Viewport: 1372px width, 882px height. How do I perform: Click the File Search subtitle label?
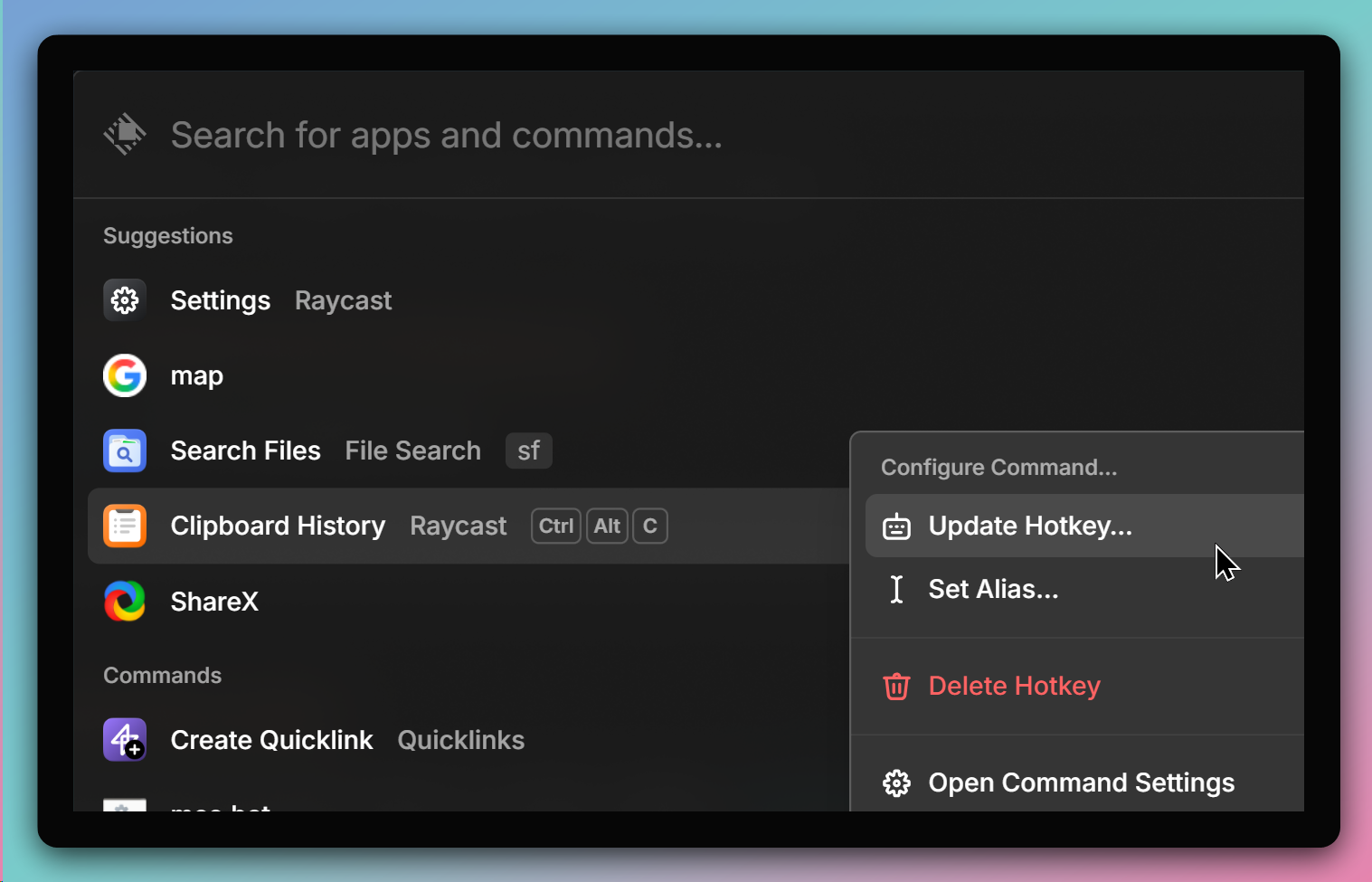coord(413,450)
